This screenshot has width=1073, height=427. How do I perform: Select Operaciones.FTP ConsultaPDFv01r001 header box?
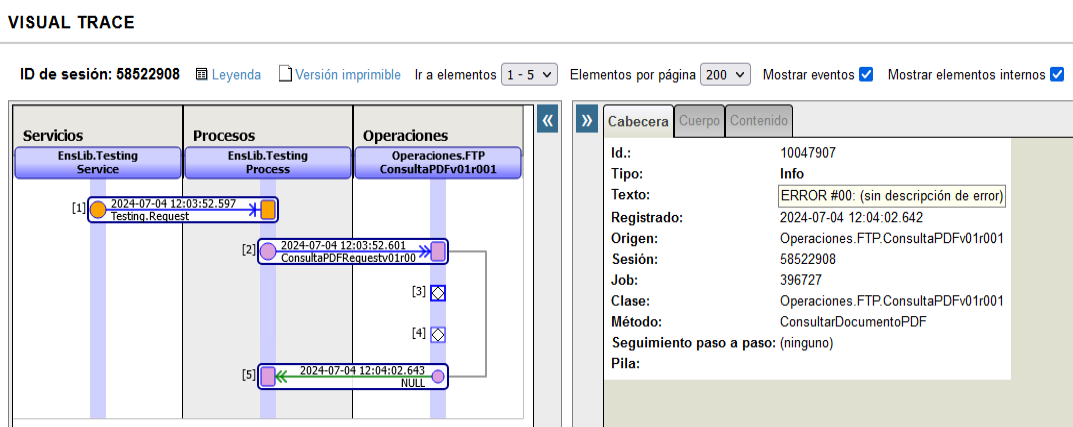438,163
